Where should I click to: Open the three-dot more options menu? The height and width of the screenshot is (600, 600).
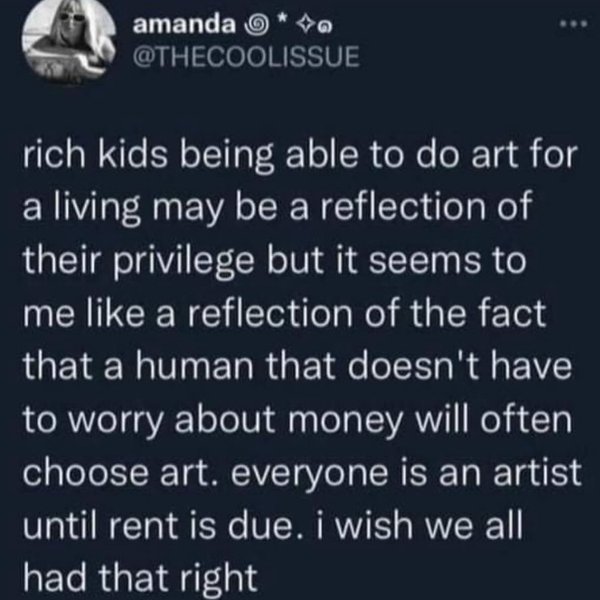573,25
